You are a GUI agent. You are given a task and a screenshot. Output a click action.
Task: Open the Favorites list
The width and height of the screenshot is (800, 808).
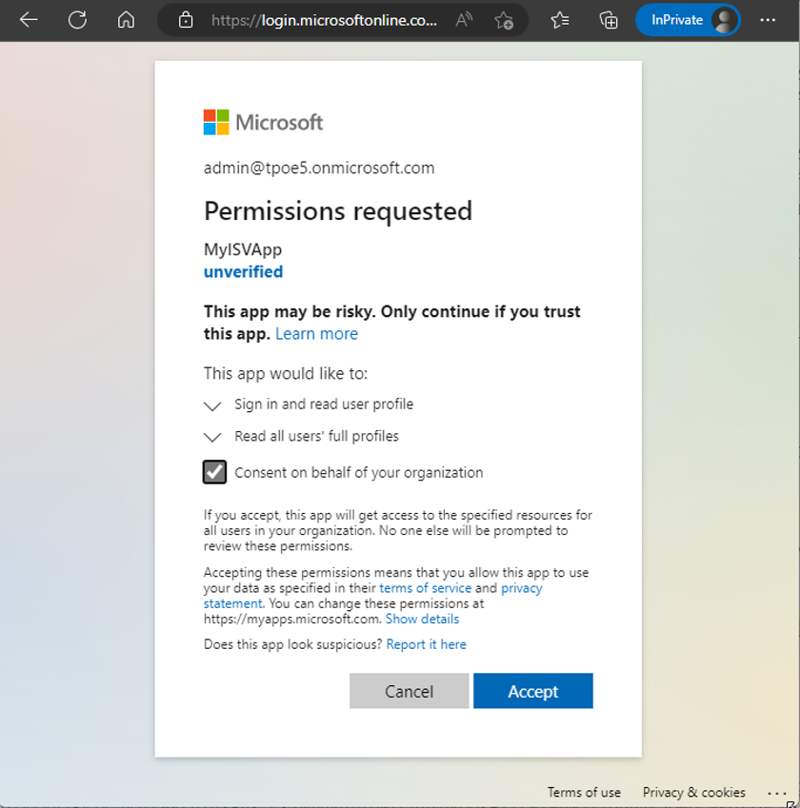(x=560, y=20)
